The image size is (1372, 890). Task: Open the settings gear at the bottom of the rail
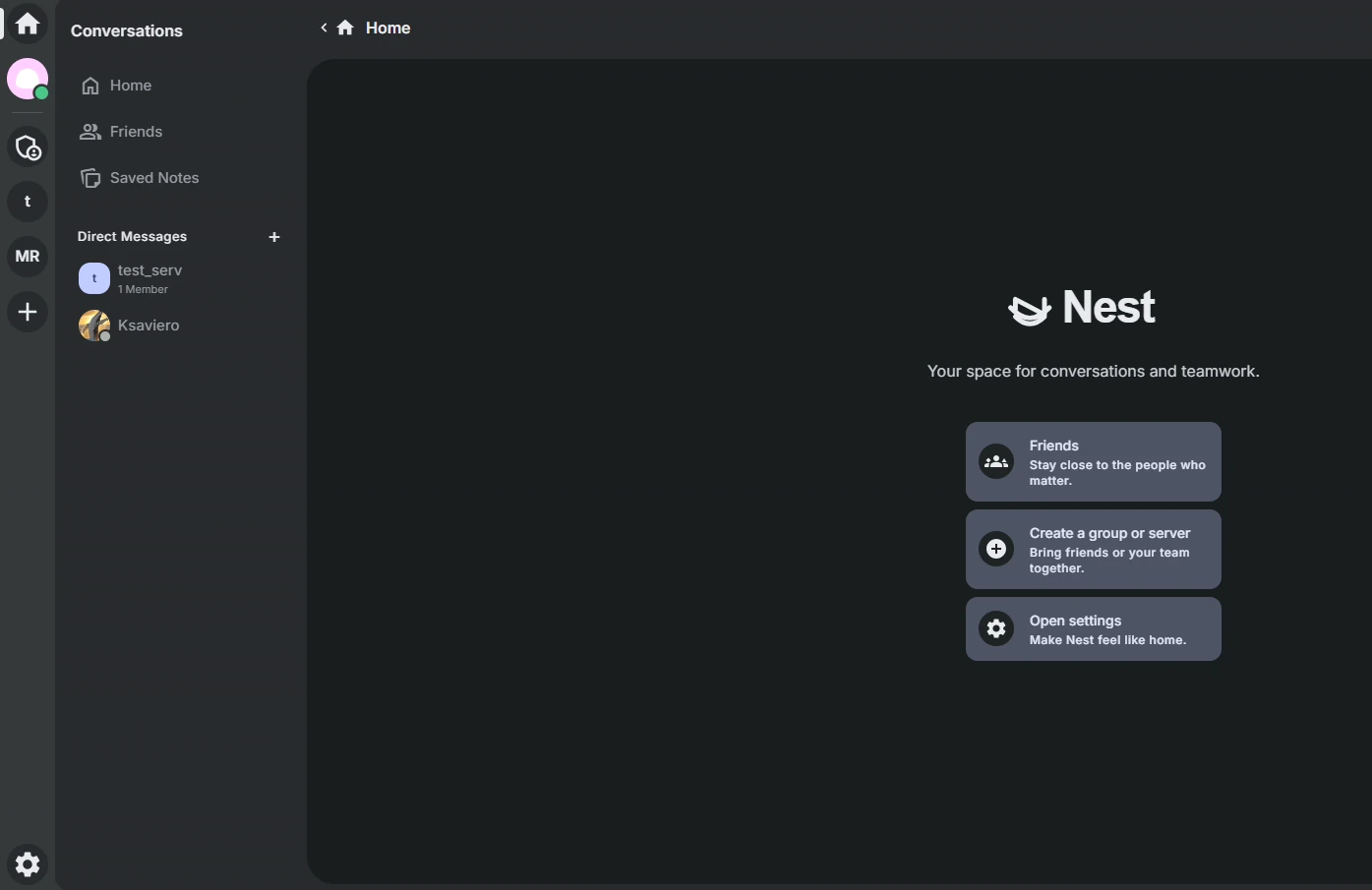28,863
